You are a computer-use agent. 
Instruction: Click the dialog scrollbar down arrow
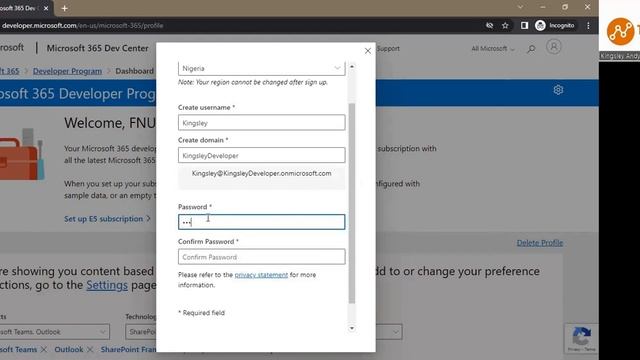[x=352, y=328]
